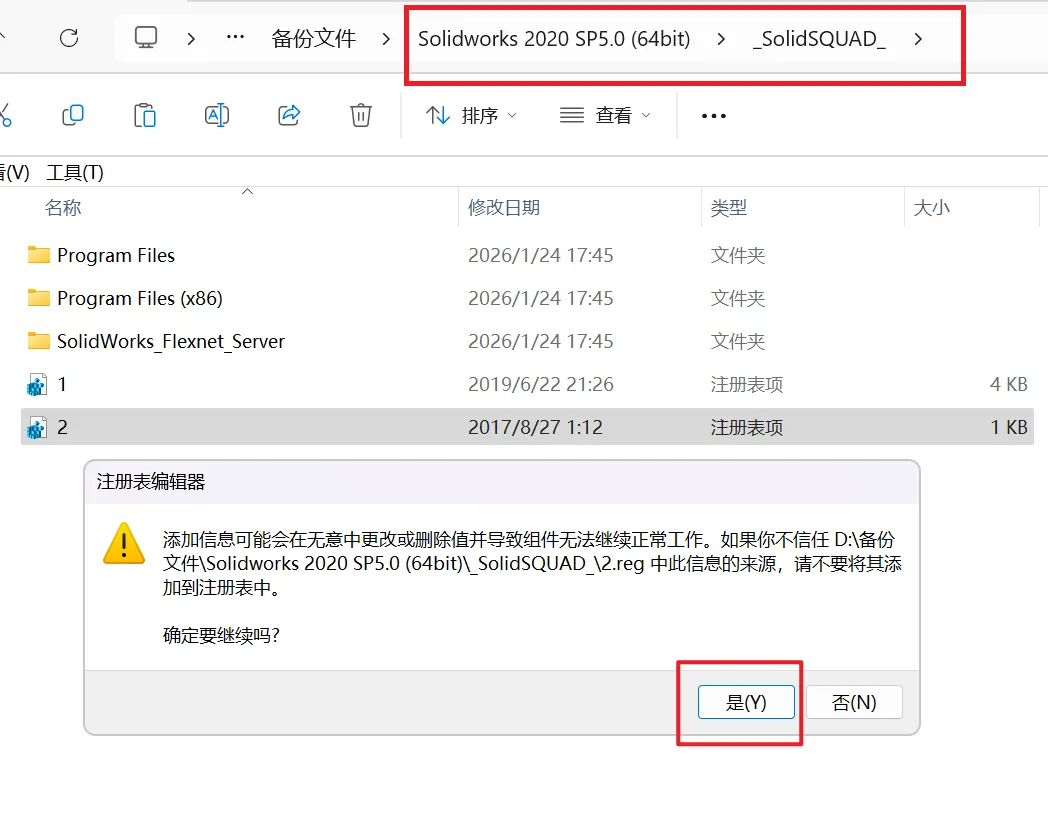Click the 注册表编辑器 dialog title

(151, 482)
